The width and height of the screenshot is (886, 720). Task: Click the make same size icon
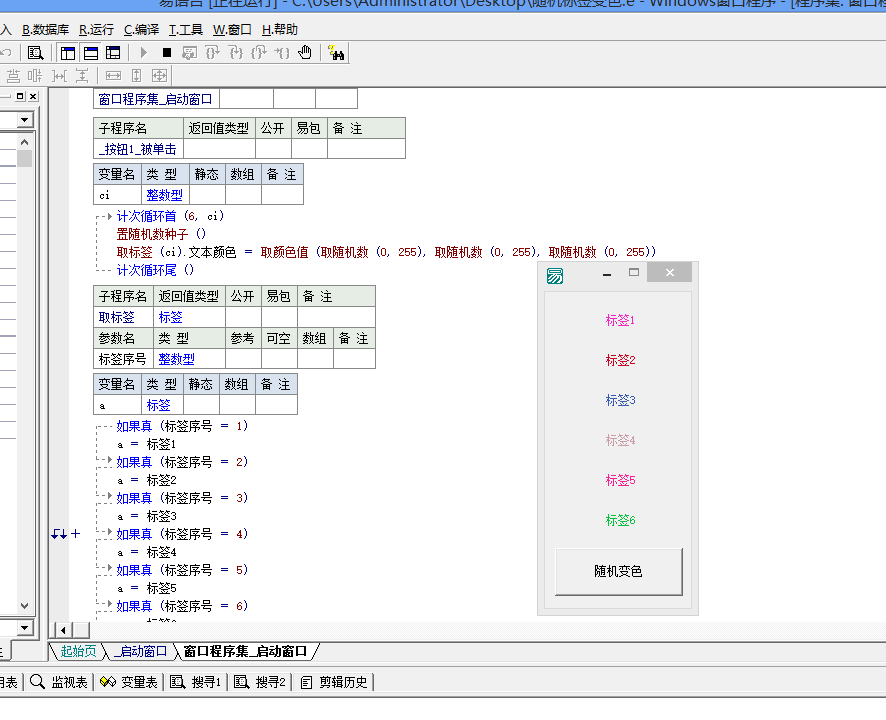coord(160,76)
